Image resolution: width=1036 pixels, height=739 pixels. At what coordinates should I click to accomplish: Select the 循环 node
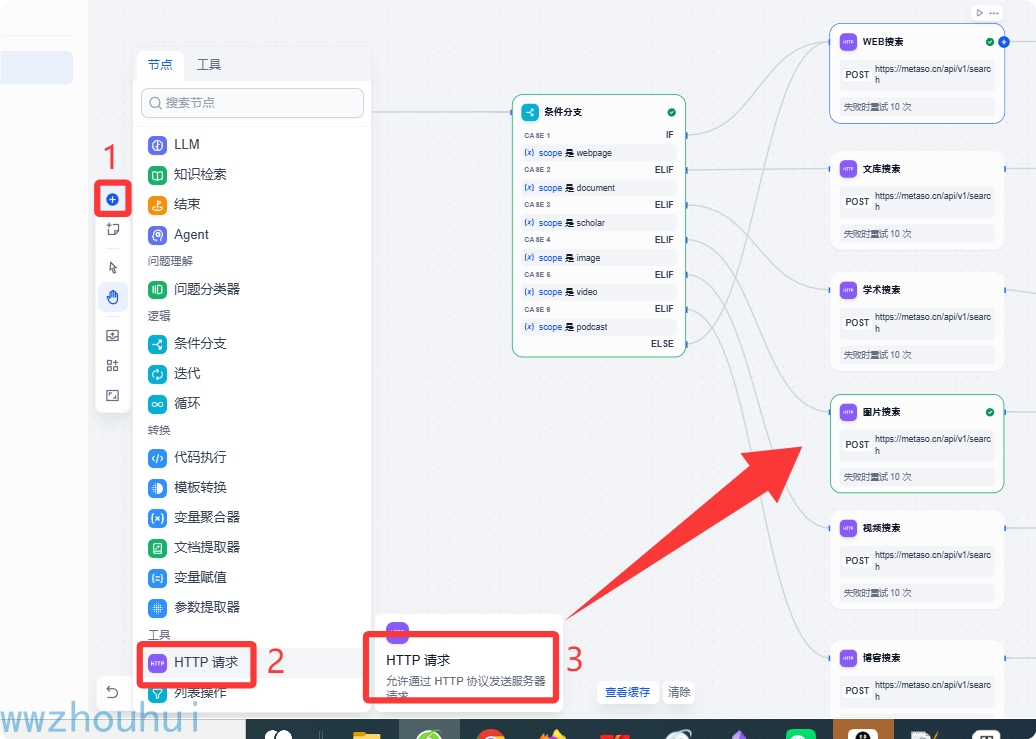point(252,403)
